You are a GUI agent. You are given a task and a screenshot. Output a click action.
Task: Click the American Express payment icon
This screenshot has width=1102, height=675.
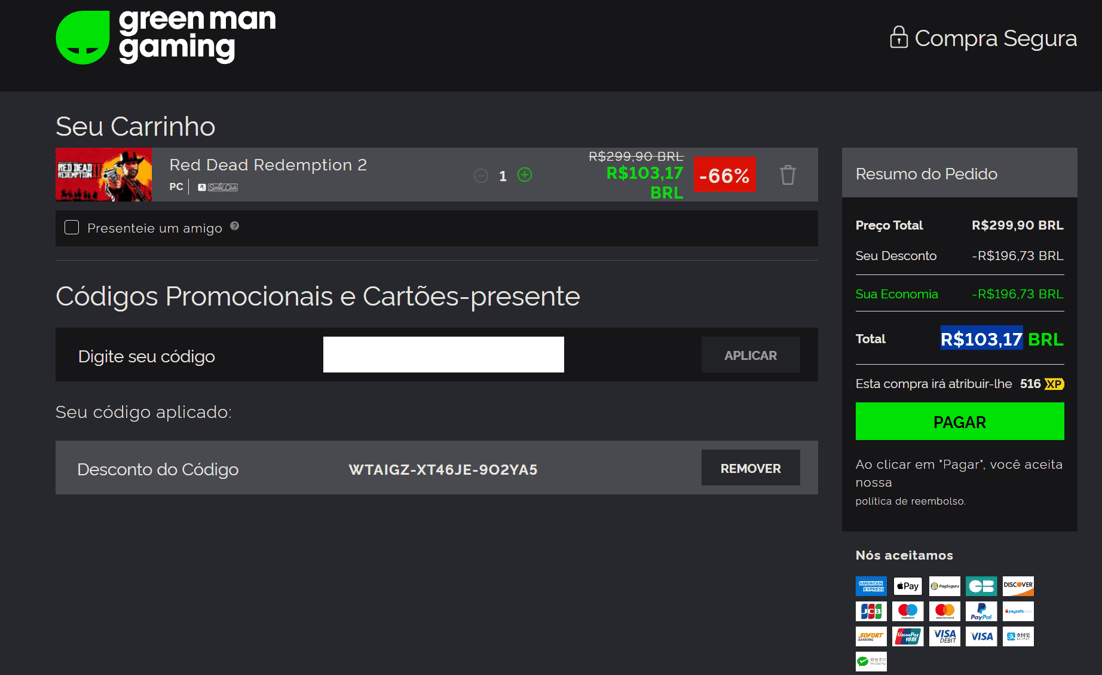point(871,586)
